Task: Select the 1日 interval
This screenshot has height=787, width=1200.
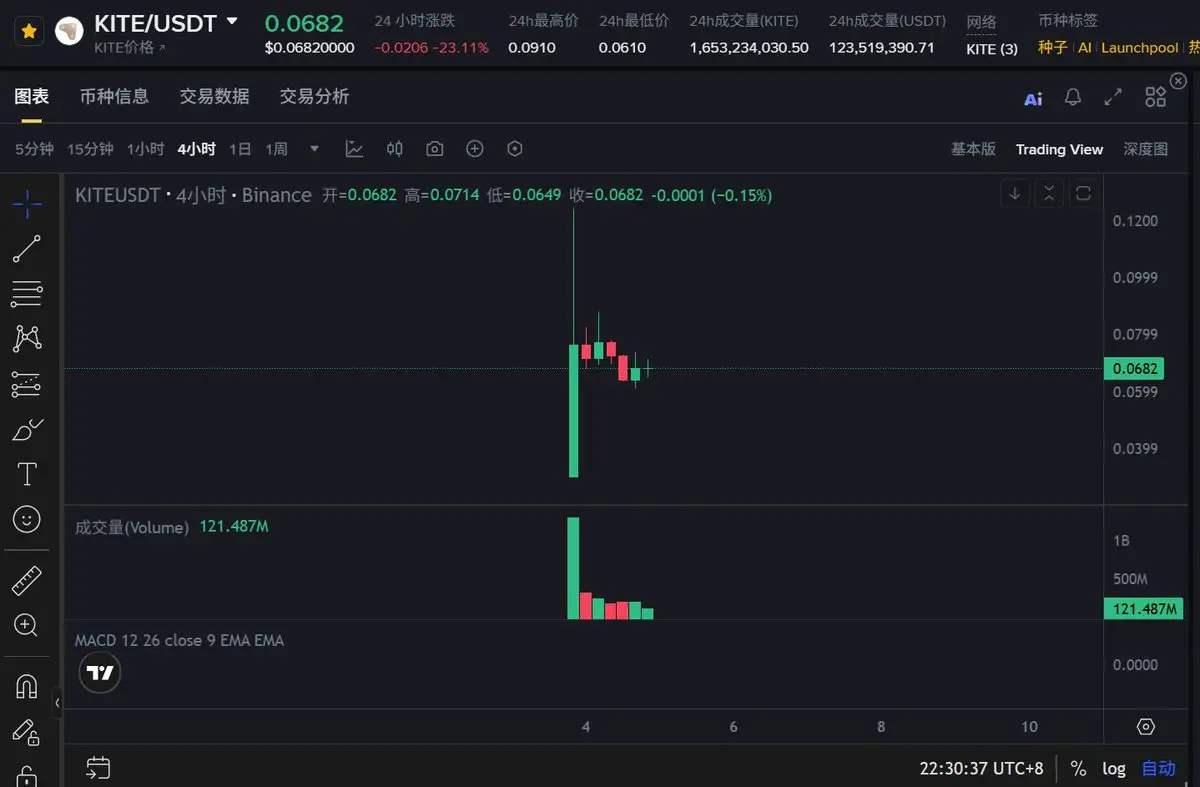Action: 240,149
